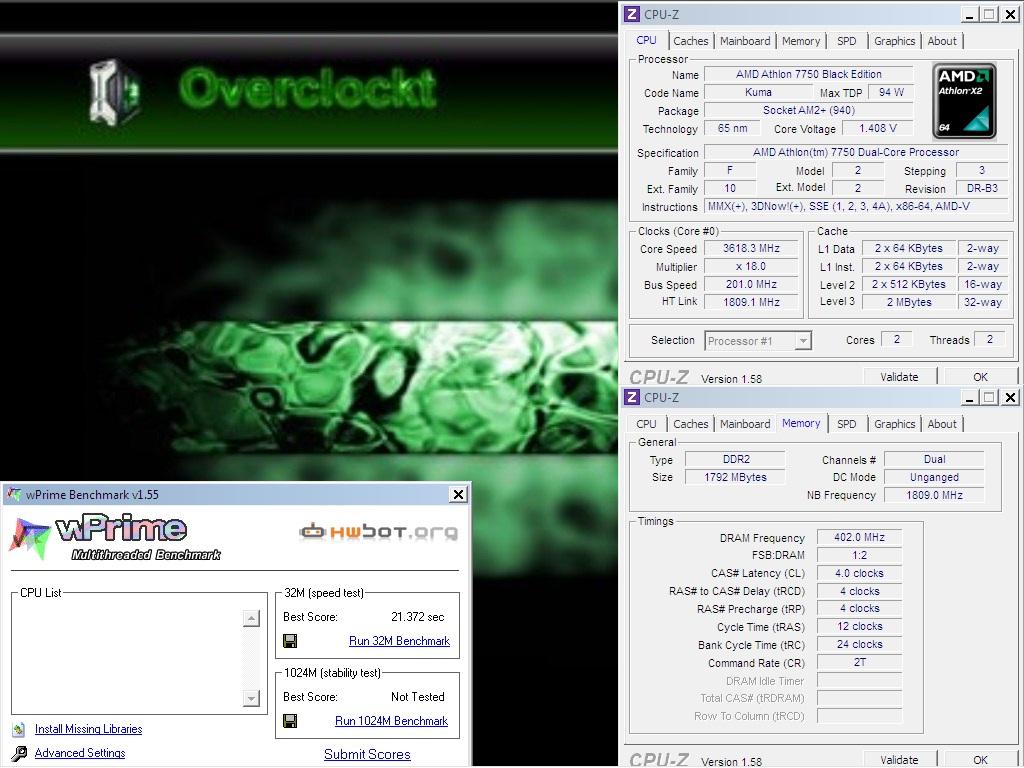Click the NB Frequency value 1809.0 MHz
Screen dimensions: 1024x768
[934, 495]
